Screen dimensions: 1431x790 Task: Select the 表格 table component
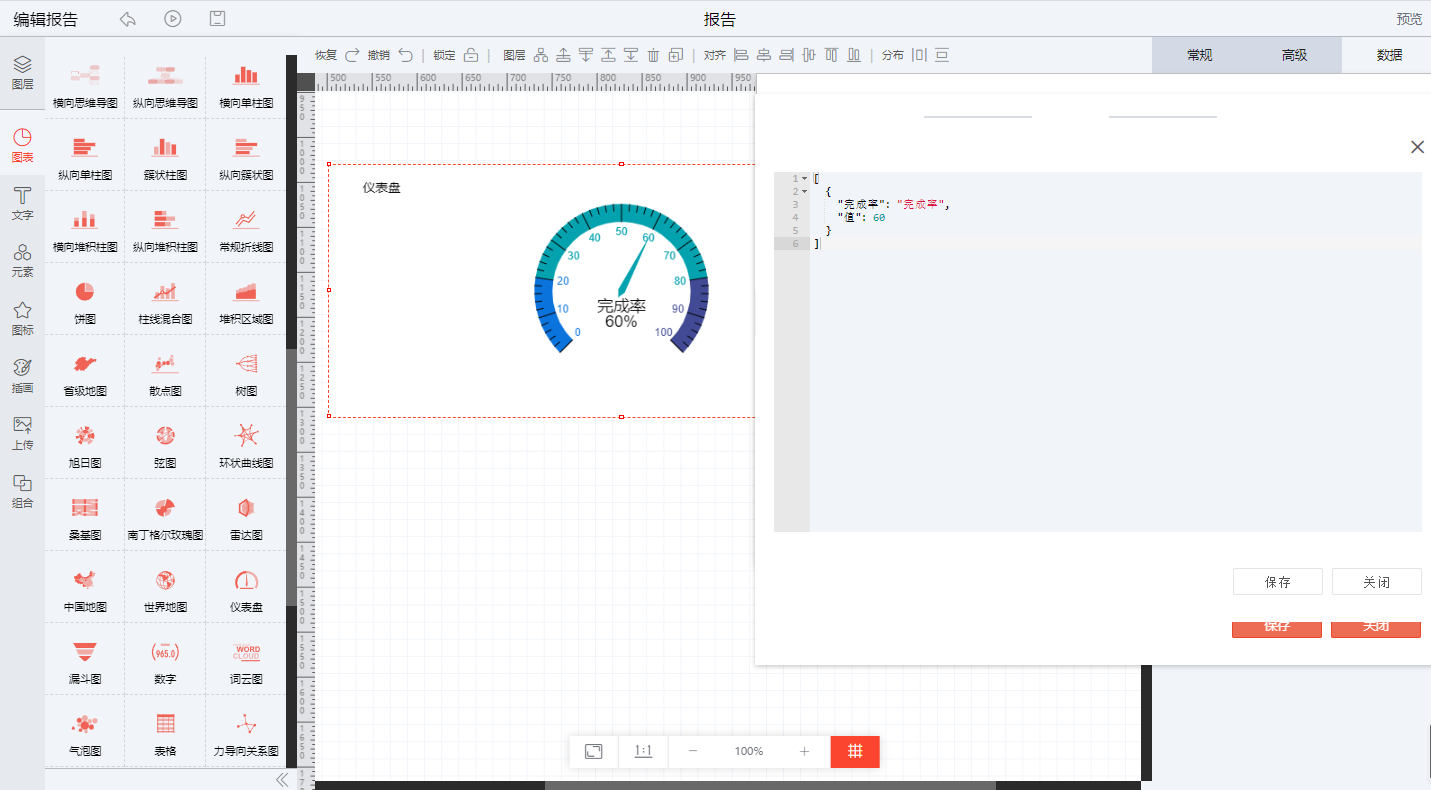click(x=165, y=732)
